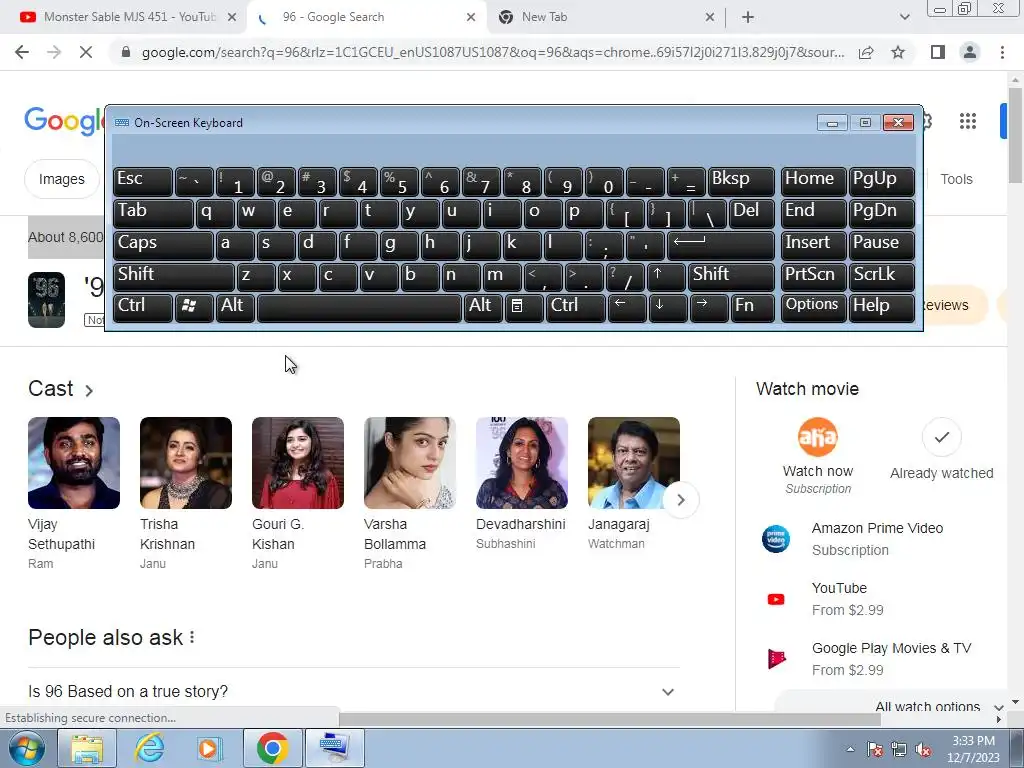Image resolution: width=1024 pixels, height=768 pixels.
Task: Expand 'Is 96 Based on a true story?'
Action: pyautogui.click(x=354, y=691)
